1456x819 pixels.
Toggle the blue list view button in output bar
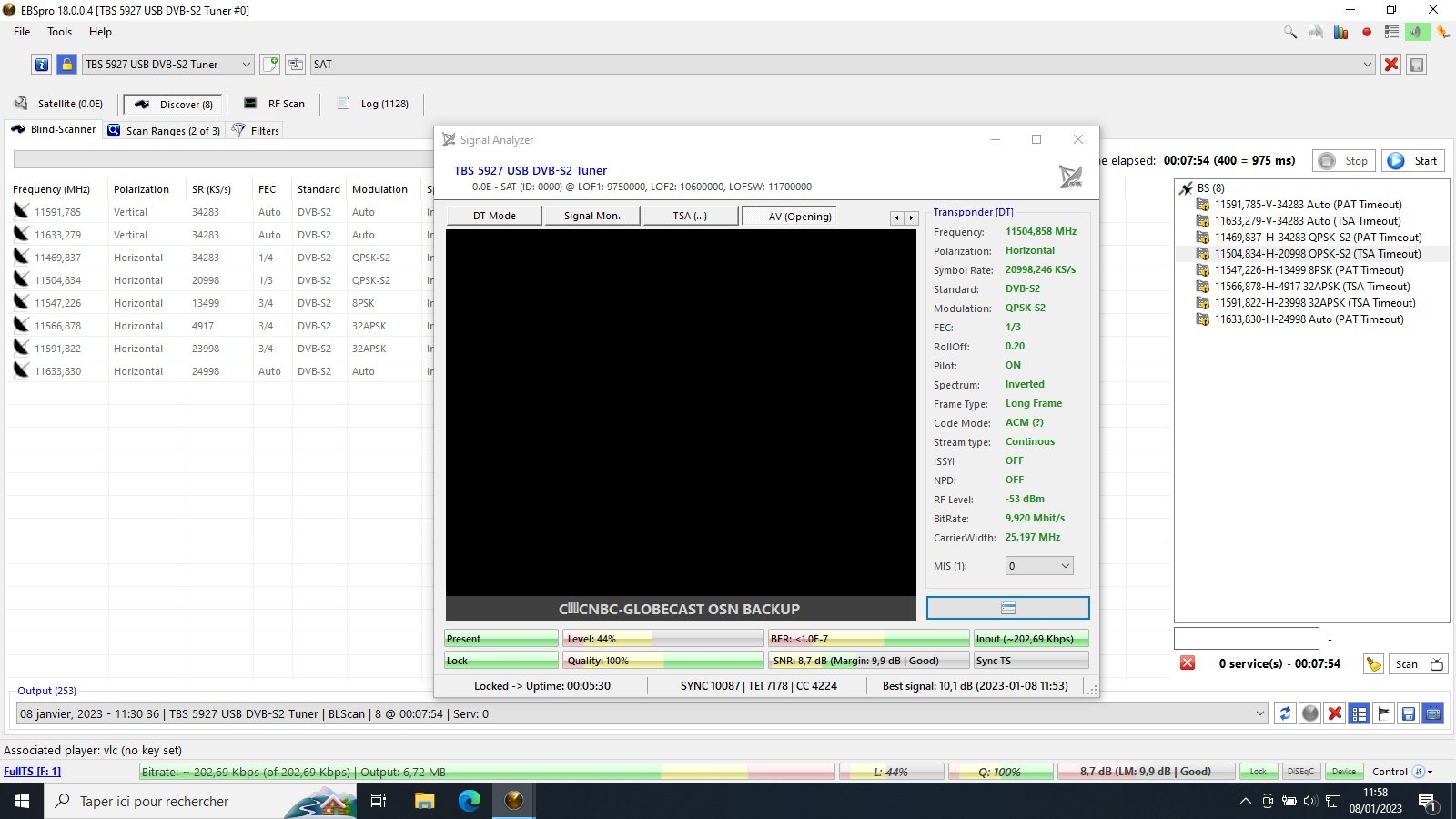pos(1359,713)
